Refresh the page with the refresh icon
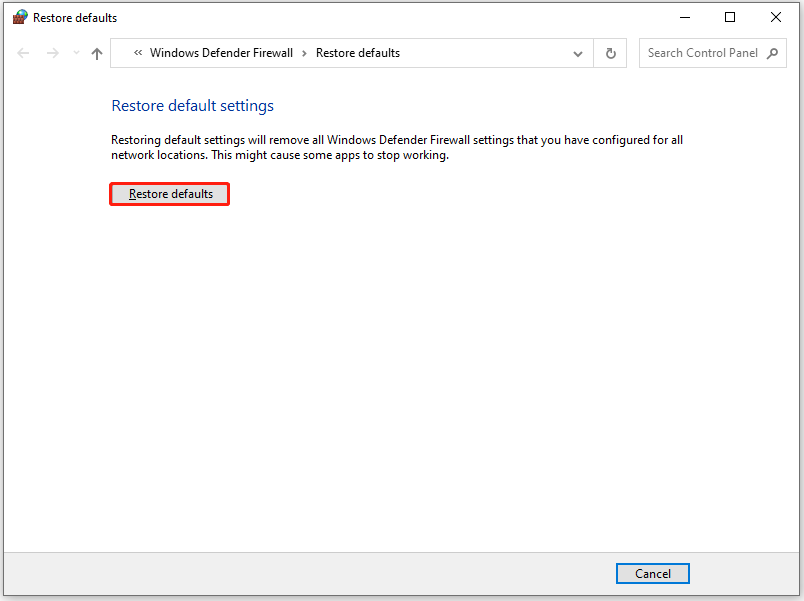The image size is (804, 601). [x=609, y=54]
